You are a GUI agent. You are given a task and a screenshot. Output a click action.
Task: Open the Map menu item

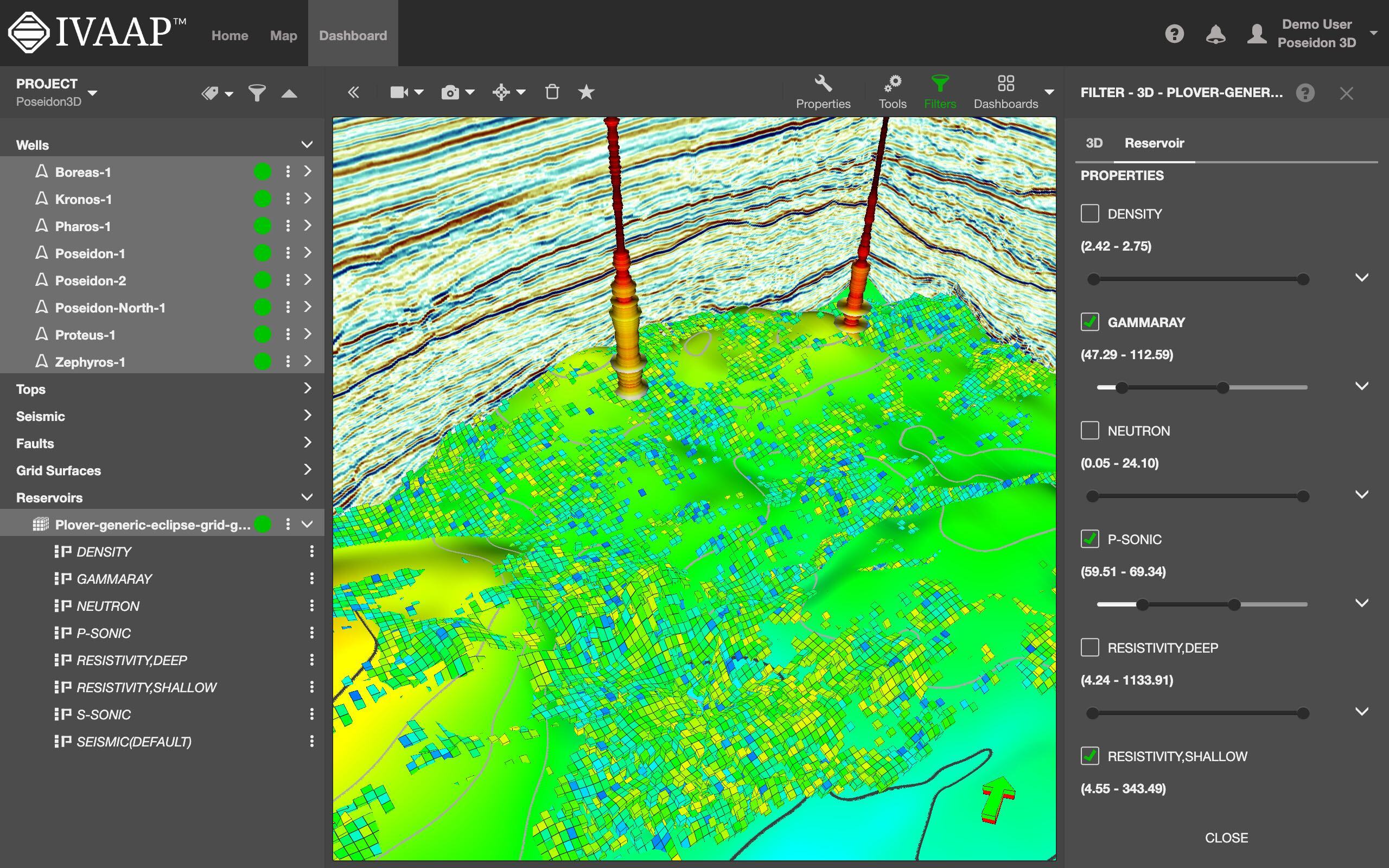(284, 36)
